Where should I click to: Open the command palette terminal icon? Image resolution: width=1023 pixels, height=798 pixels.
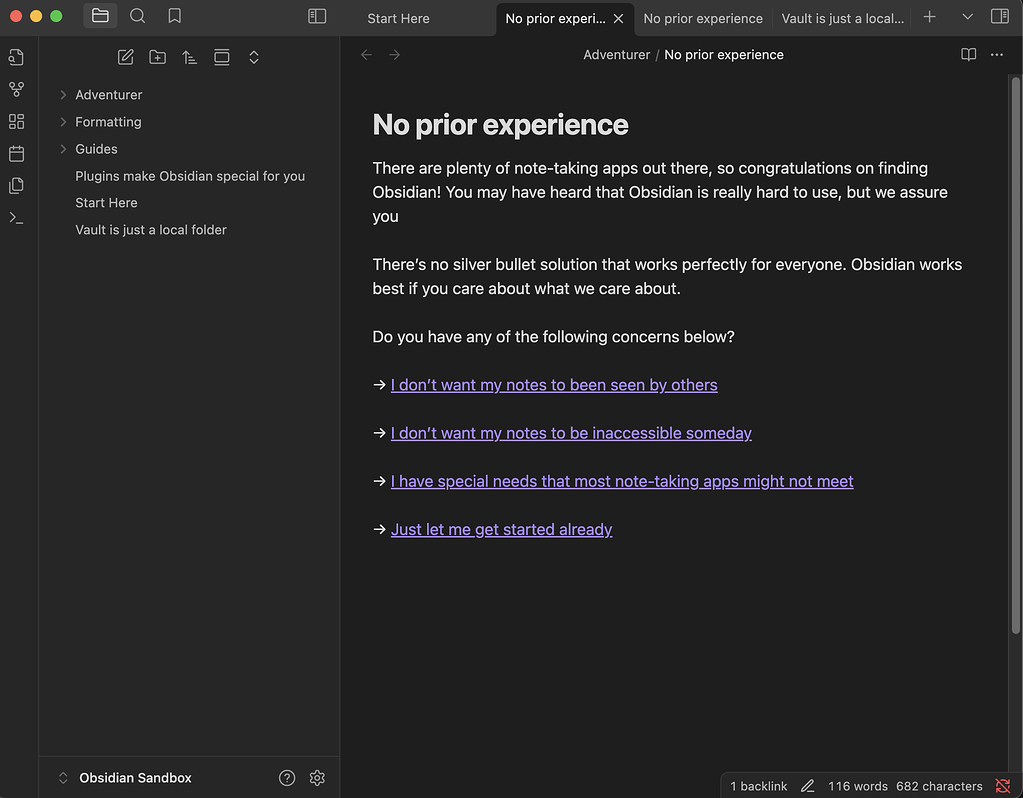pyautogui.click(x=16, y=217)
